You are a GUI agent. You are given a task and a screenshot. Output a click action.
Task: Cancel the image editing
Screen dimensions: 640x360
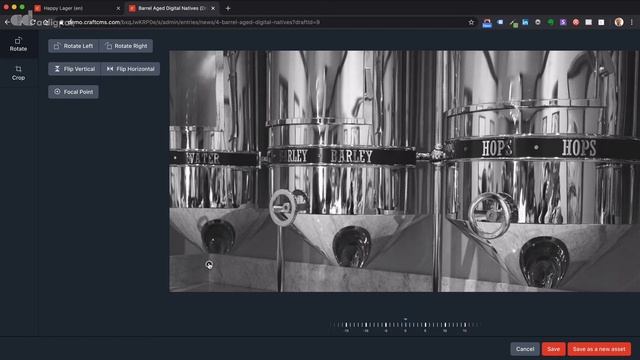tap(524, 349)
